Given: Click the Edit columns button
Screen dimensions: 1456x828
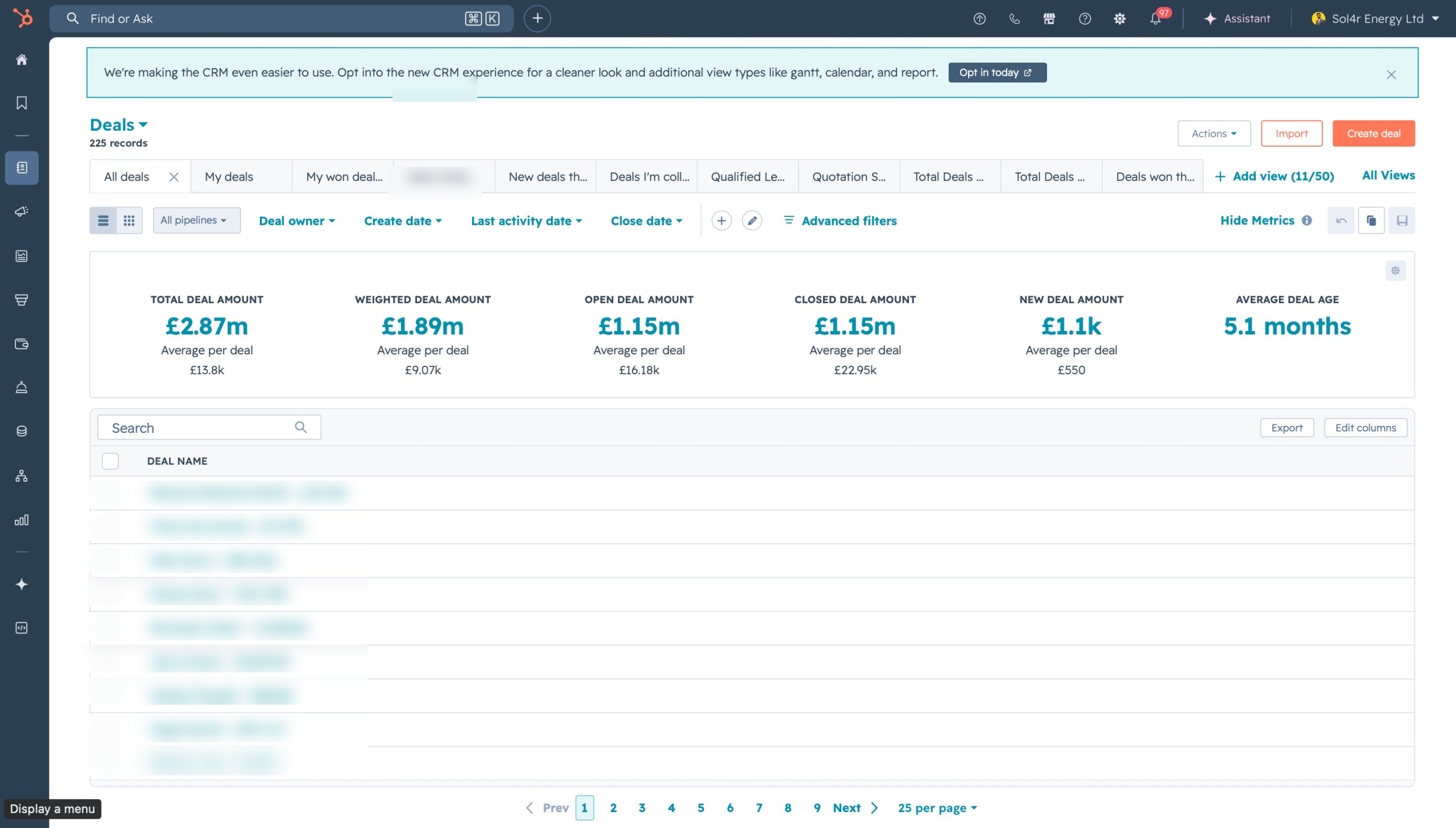Looking at the screenshot, I should pyautogui.click(x=1365, y=428).
